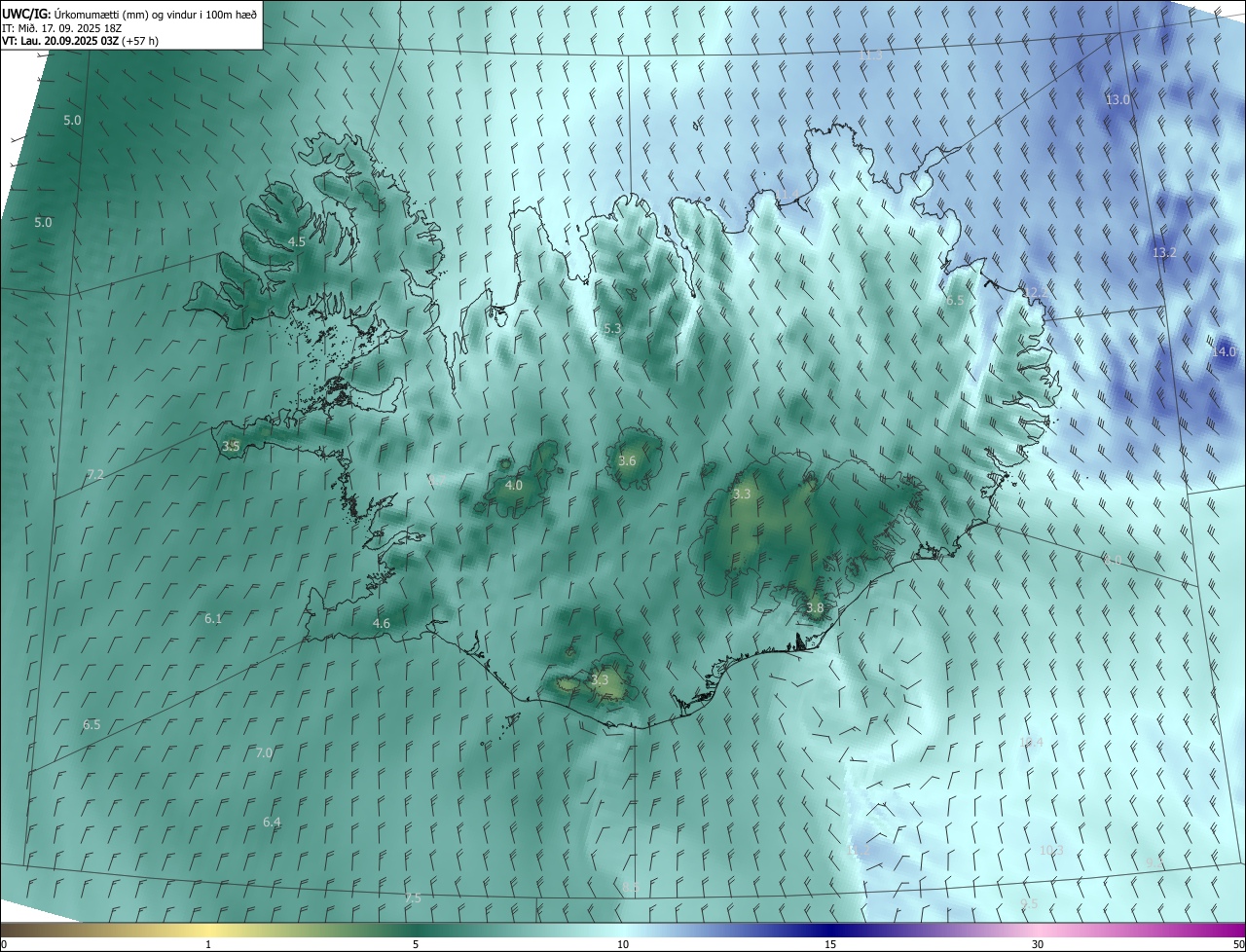Click the colorbar tick labeled 1
1246x952 pixels.
(x=208, y=944)
